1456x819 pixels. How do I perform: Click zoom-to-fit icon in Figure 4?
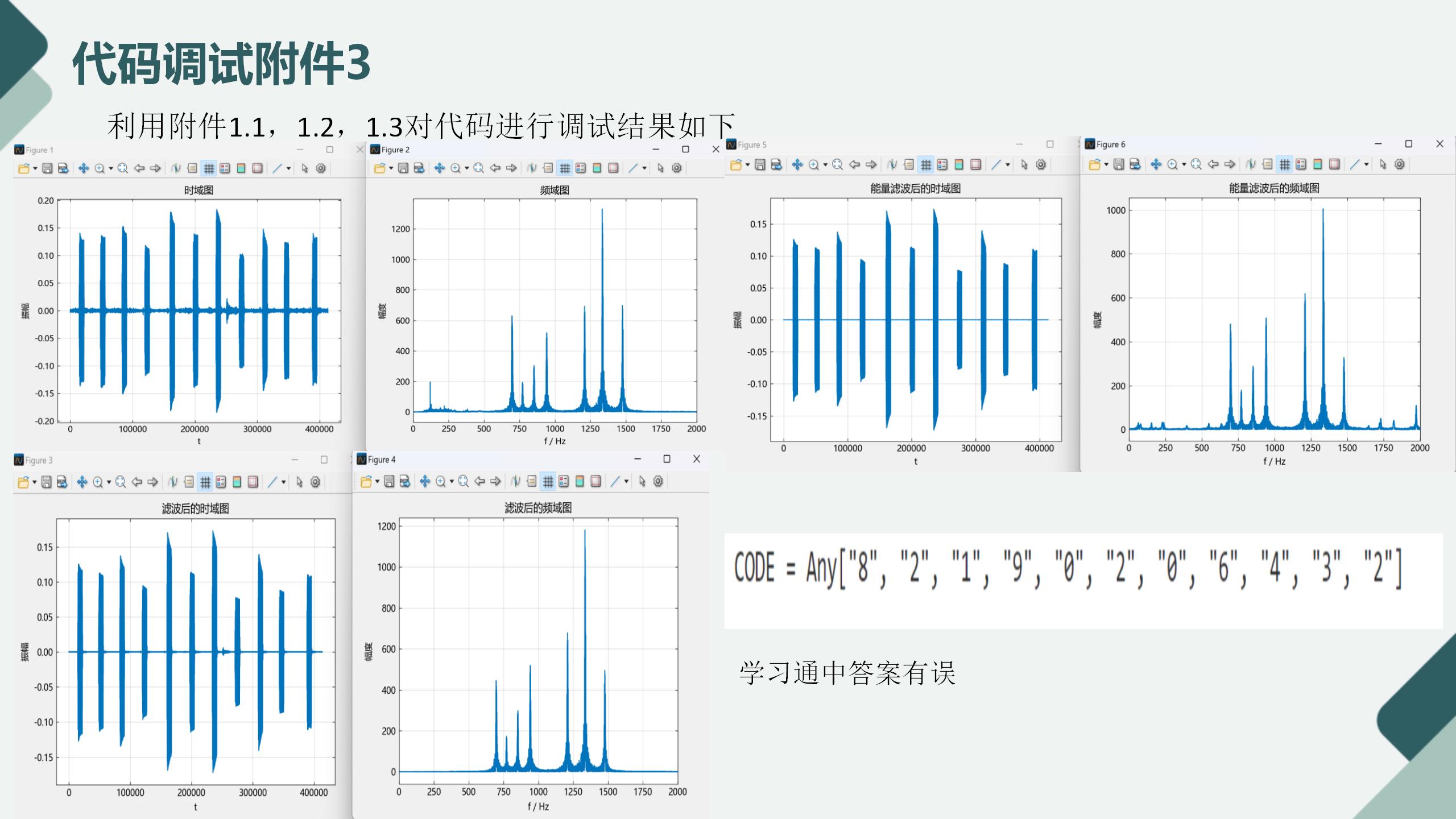click(463, 482)
